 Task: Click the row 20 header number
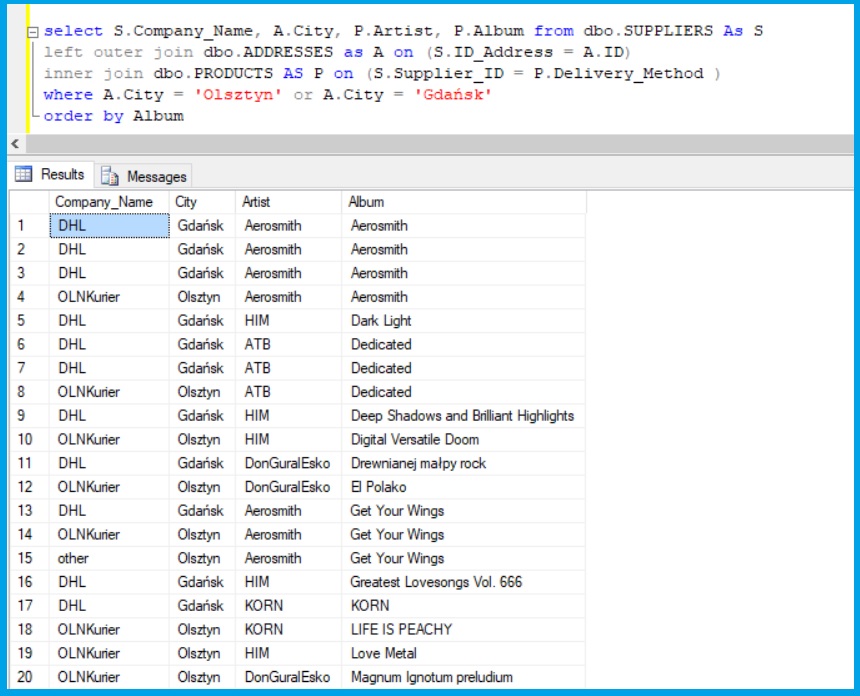pos(25,677)
